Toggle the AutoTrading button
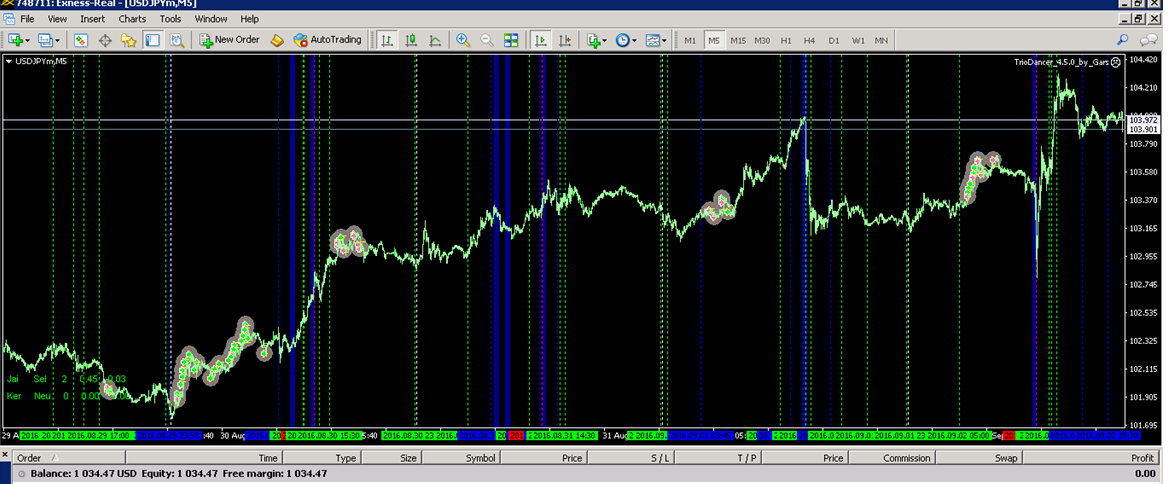Viewport: 1169px width, 484px height. click(x=327, y=40)
